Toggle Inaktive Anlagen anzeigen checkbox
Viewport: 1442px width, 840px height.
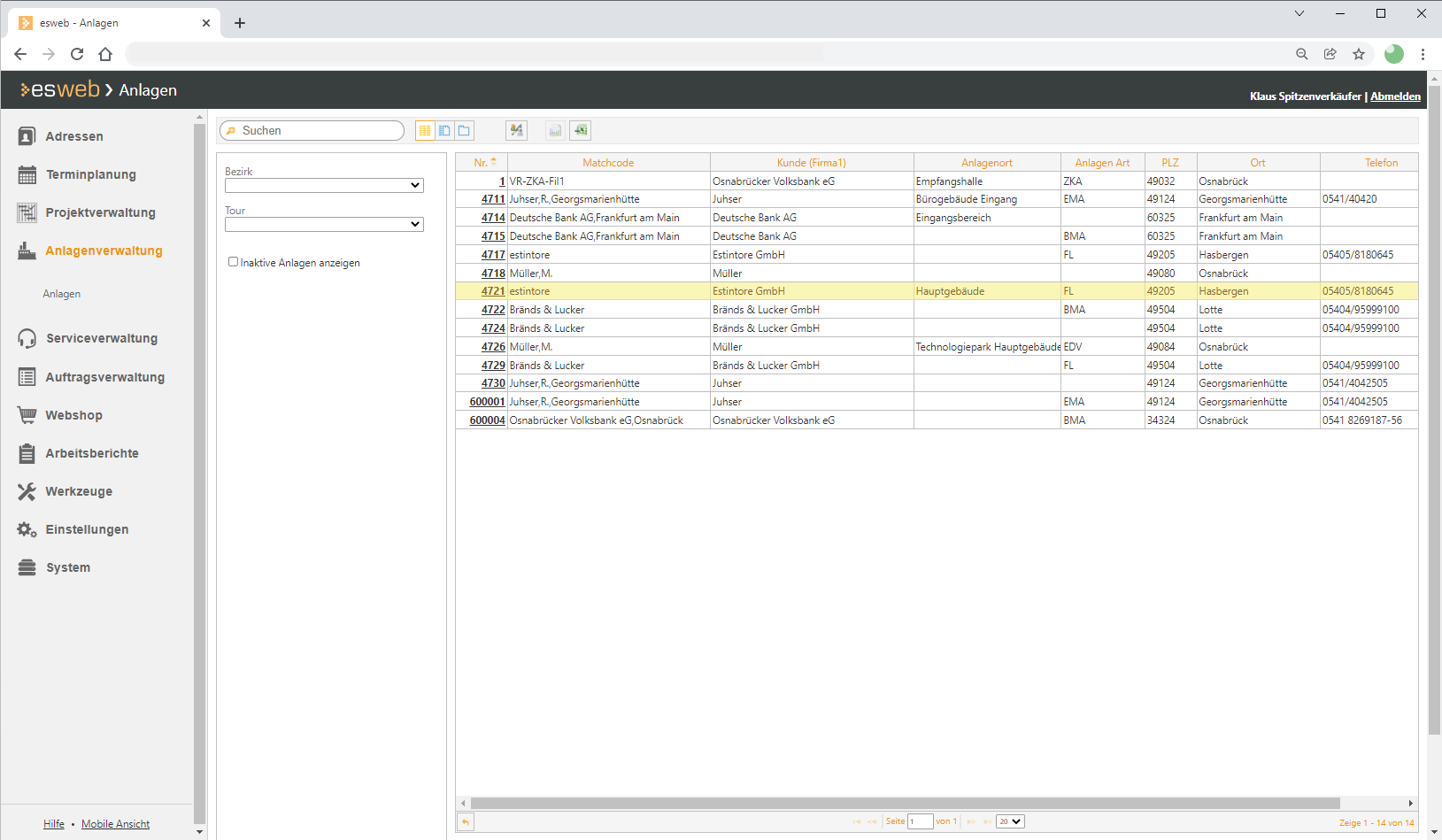tap(233, 262)
